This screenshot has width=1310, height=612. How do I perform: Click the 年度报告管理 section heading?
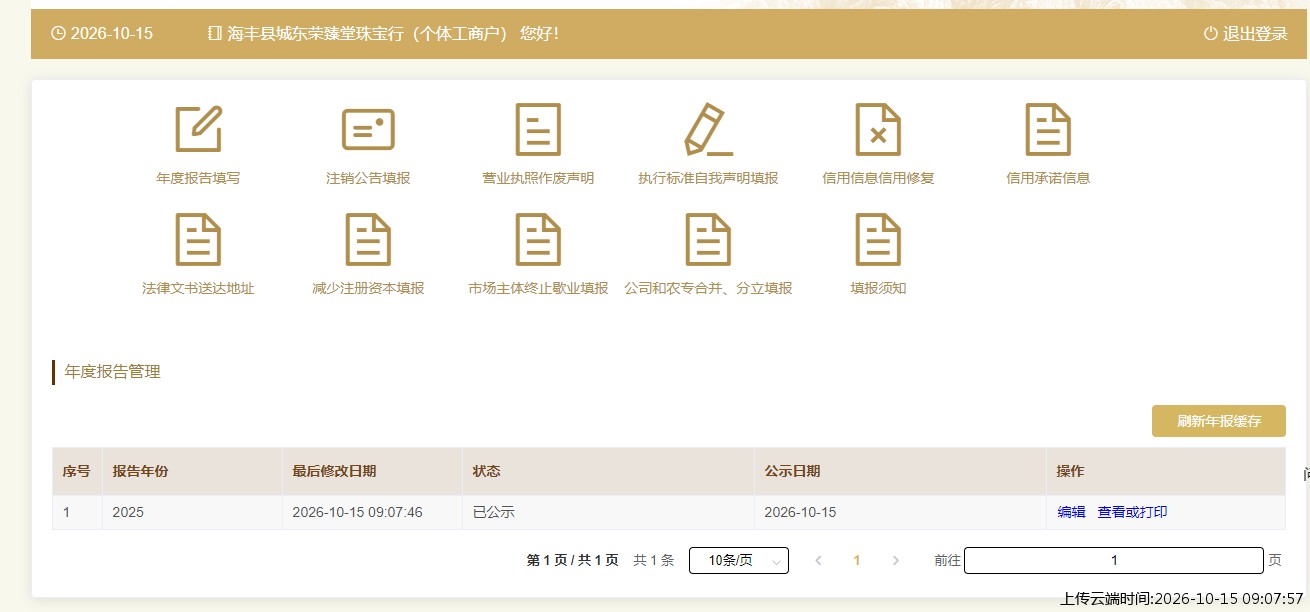(x=113, y=372)
